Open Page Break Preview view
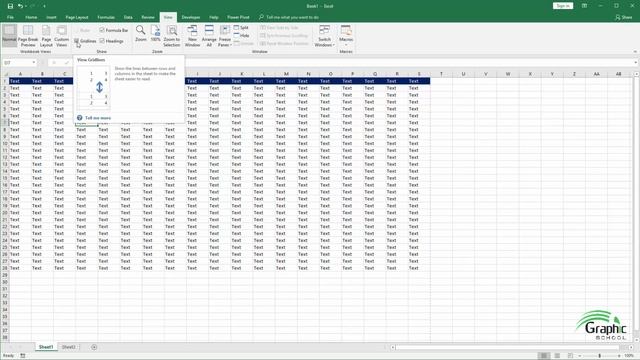 28,36
